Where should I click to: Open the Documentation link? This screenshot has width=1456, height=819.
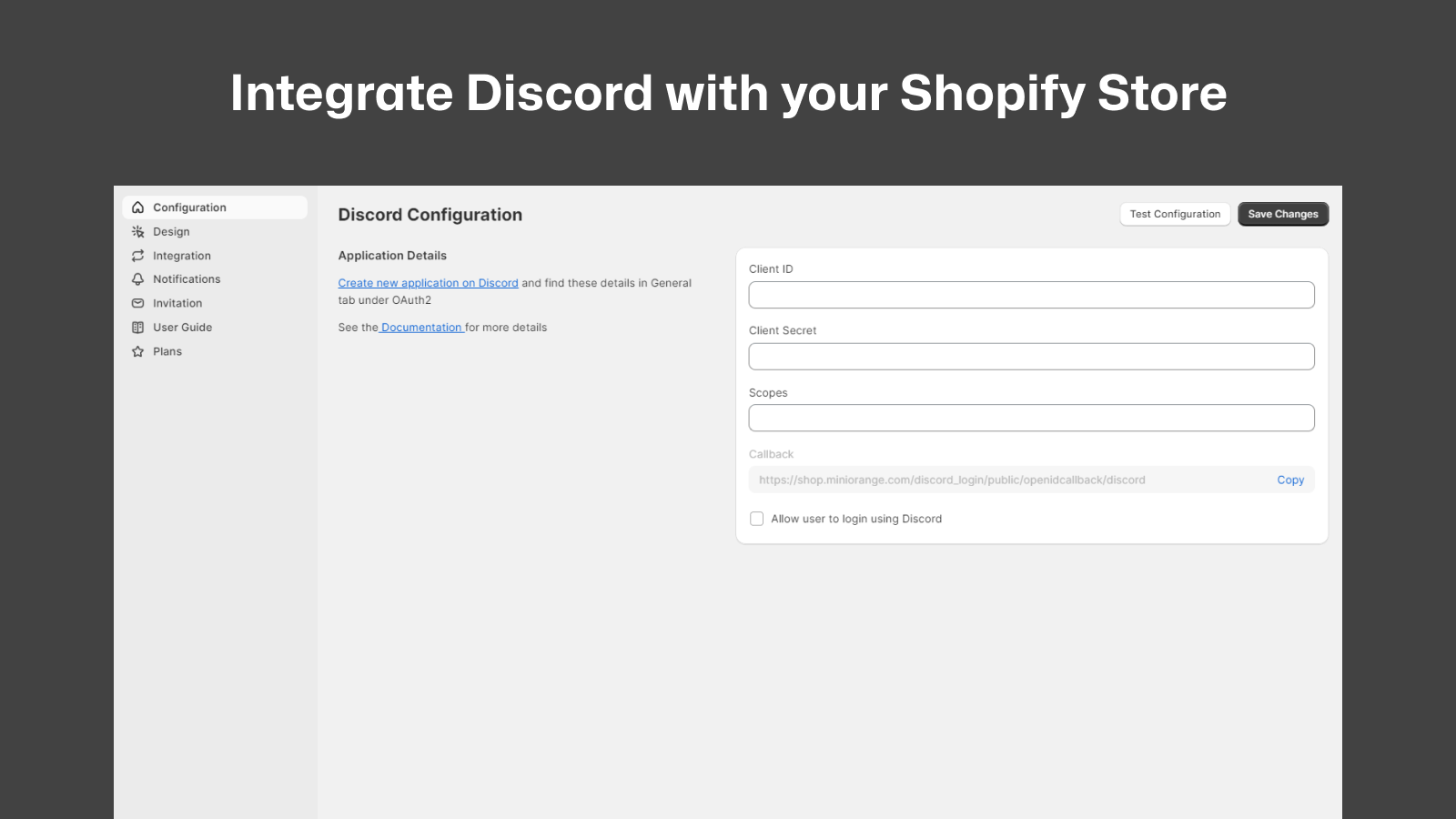420,327
